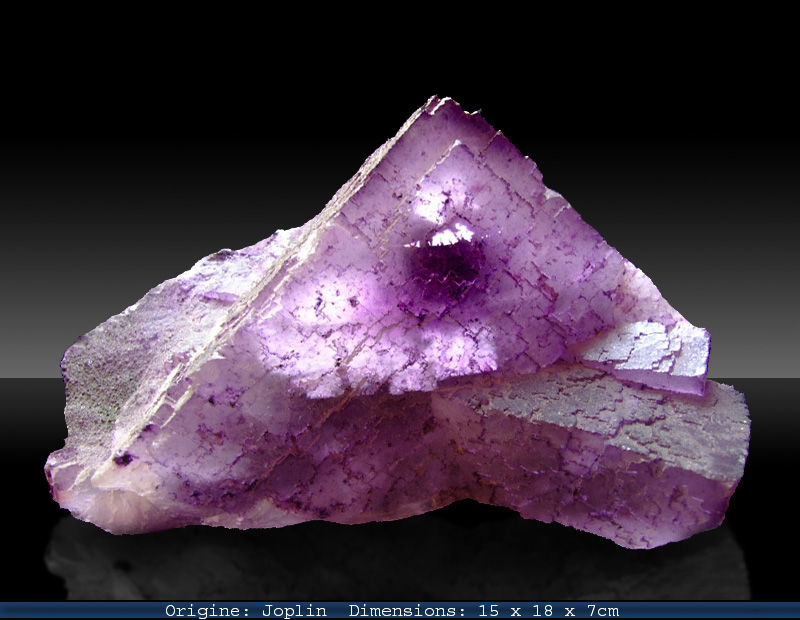Screen dimensions: 800x620
Task: Click the 'Dimensions: 15 x 18 x 7cm' text
Action: (484, 611)
